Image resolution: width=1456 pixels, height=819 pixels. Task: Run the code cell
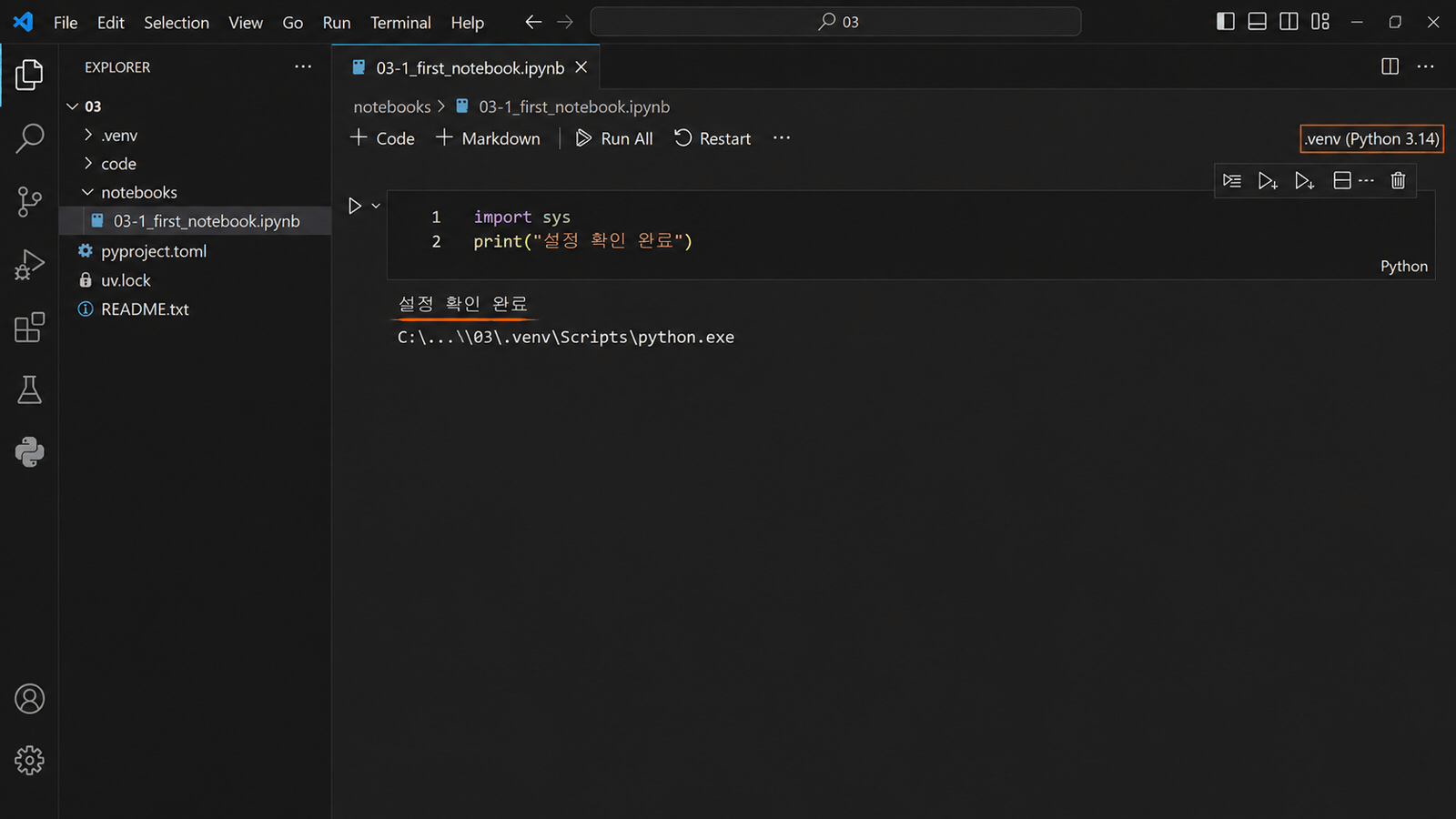pos(354,207)
